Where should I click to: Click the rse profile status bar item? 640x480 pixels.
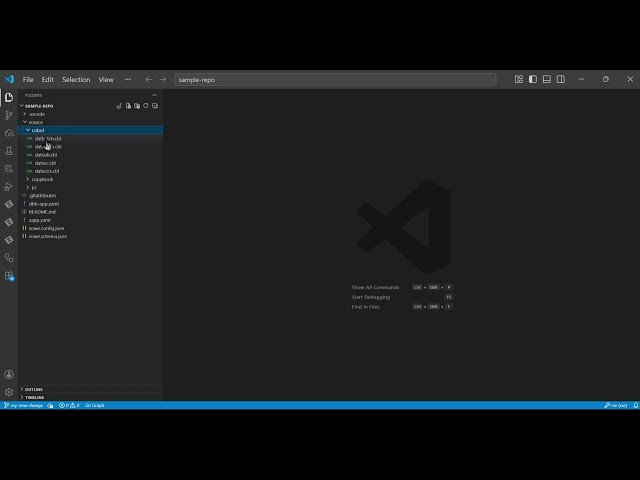pos(616,405)
